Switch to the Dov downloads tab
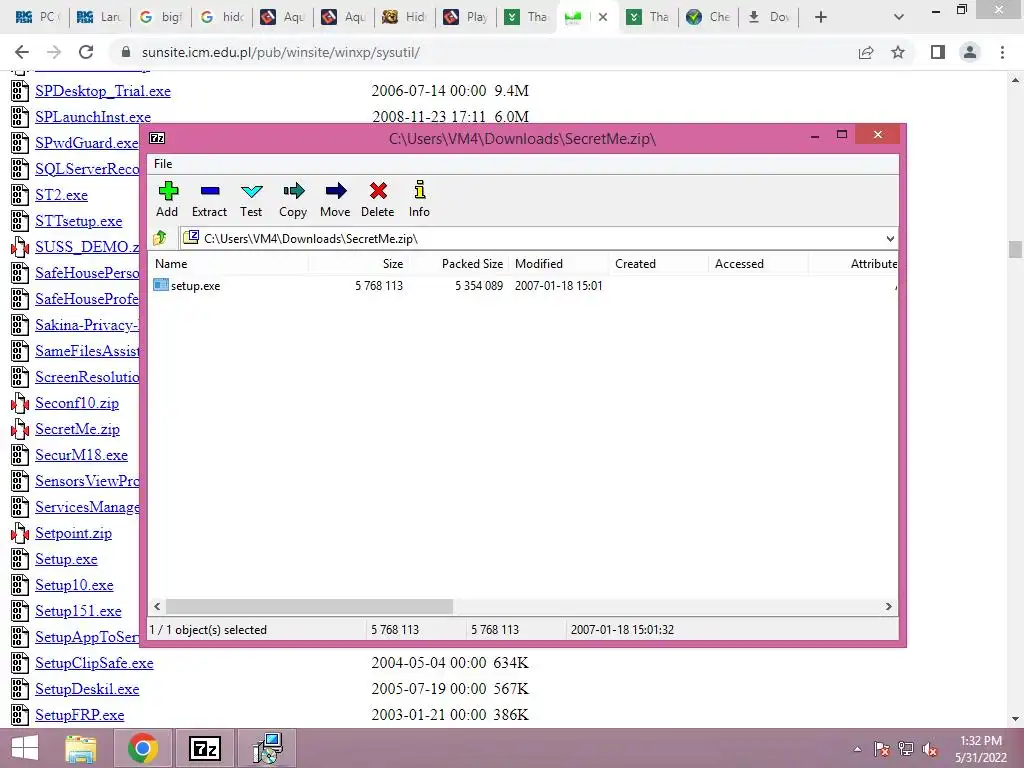 click(x=769, y=17)
